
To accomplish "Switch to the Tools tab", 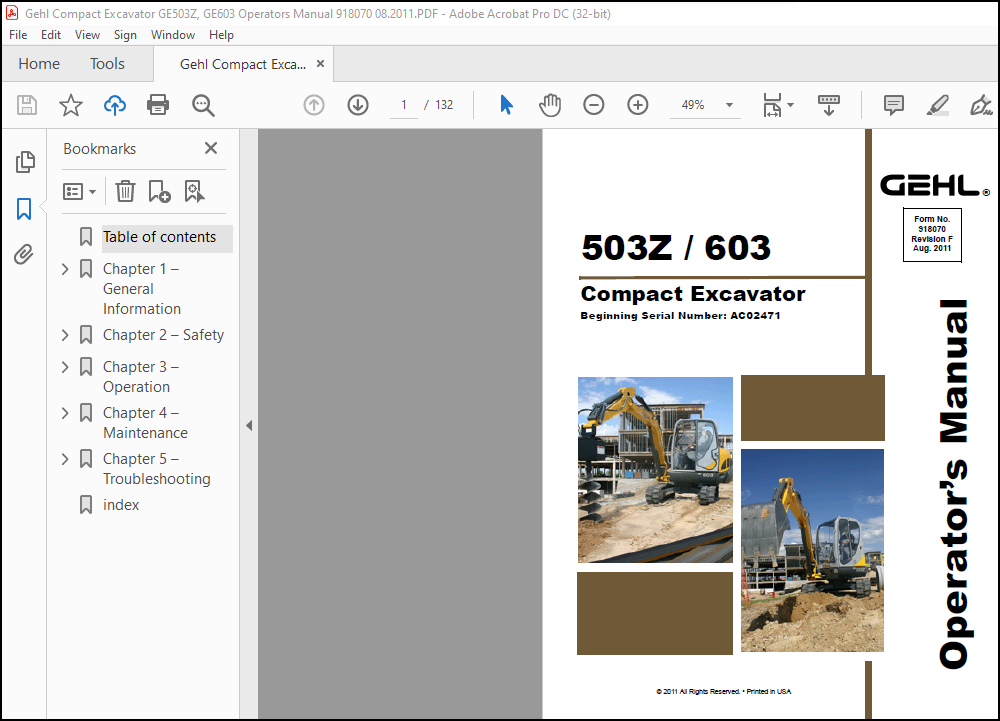I will (x=107, y=64).
